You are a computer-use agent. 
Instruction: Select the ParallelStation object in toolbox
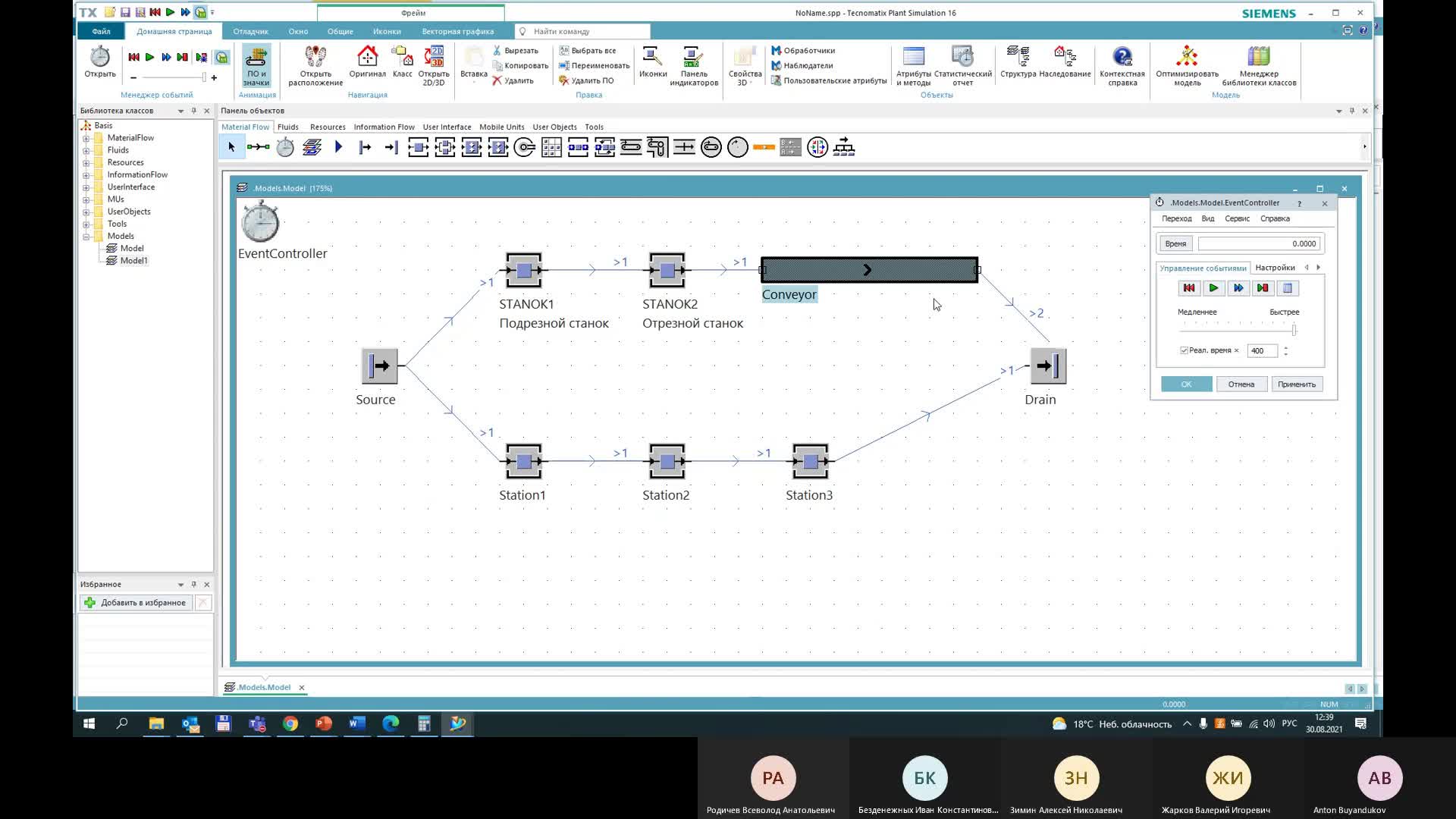pyautogui.click(x=445, y=147)
